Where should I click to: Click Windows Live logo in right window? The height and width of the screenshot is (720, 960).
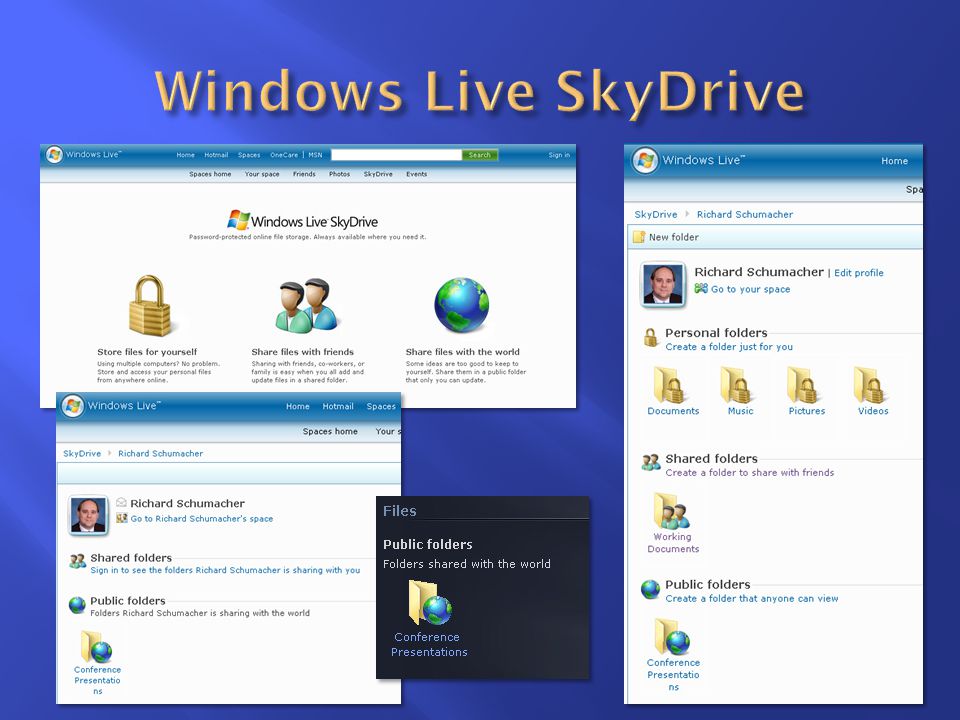tap(645, 160)
